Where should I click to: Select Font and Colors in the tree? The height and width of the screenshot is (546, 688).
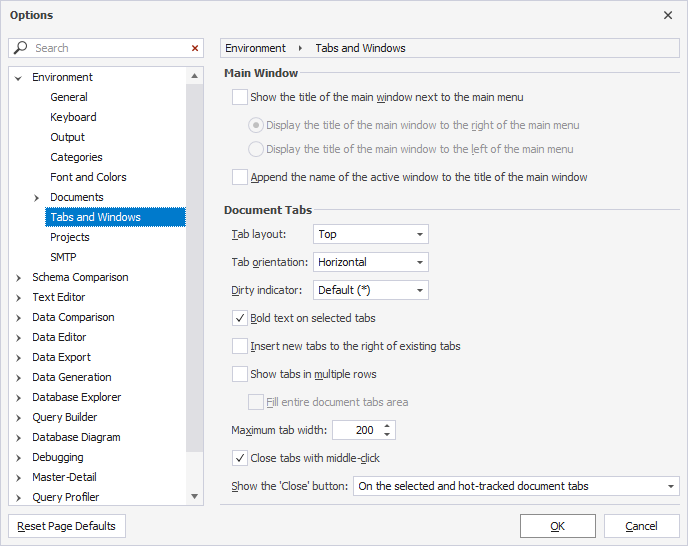pyautogui.click(x=88, y=177)
